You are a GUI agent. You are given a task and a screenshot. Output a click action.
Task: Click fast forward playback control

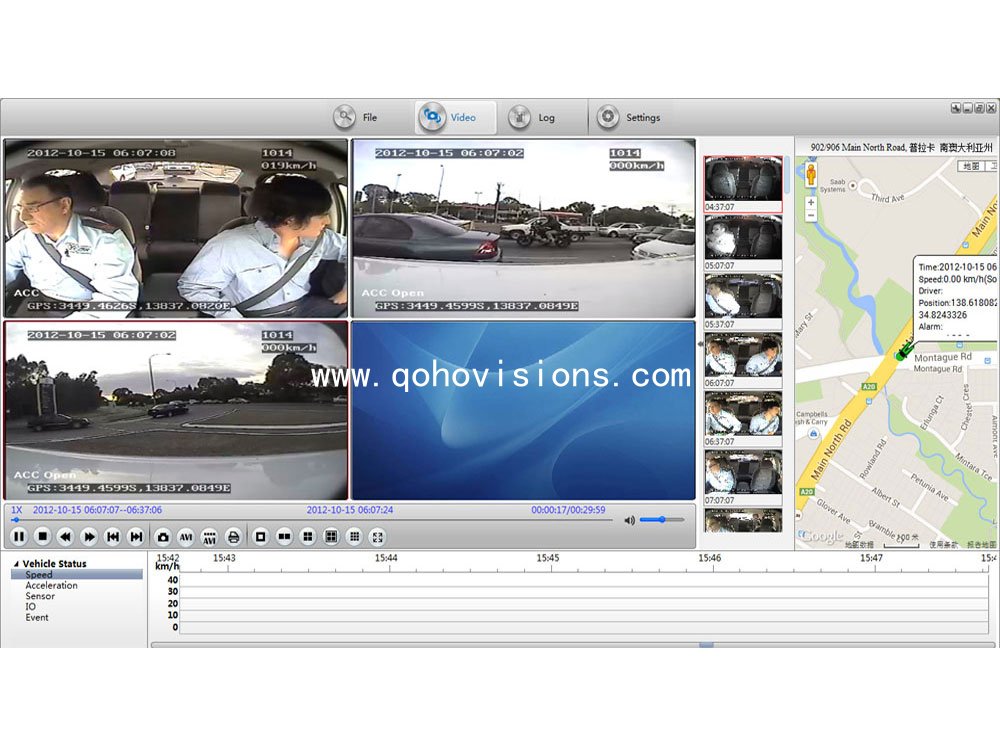[x=87, y=537]
